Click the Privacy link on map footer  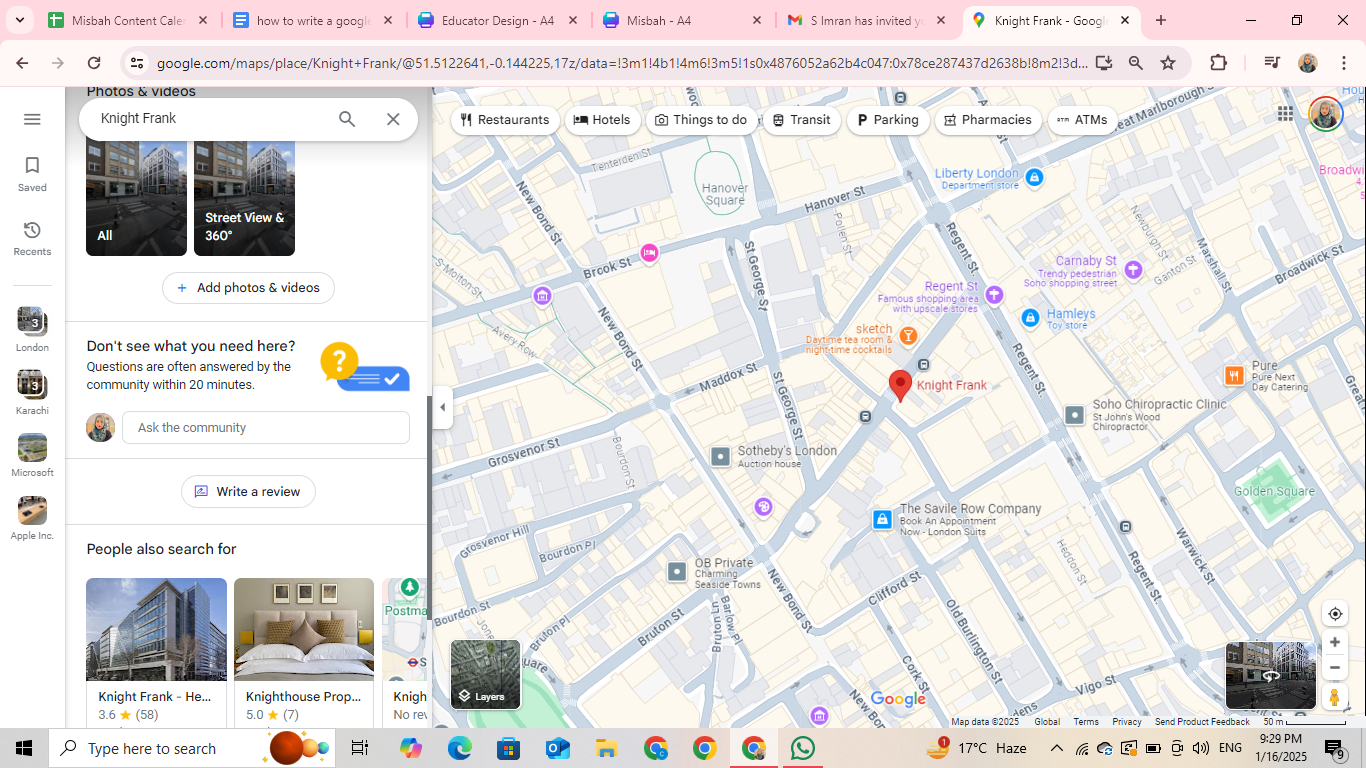point(1126,722)
